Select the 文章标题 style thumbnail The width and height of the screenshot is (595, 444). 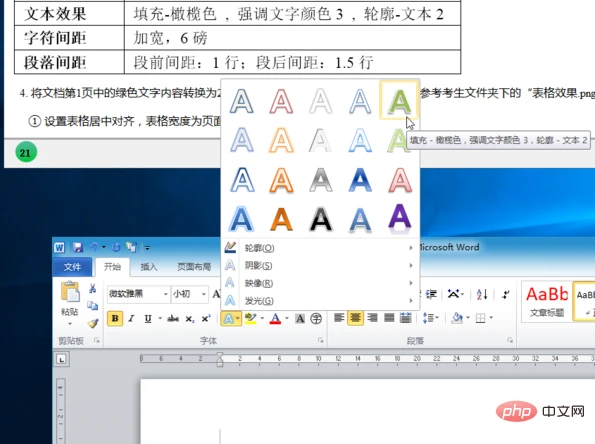pos(547,302)
